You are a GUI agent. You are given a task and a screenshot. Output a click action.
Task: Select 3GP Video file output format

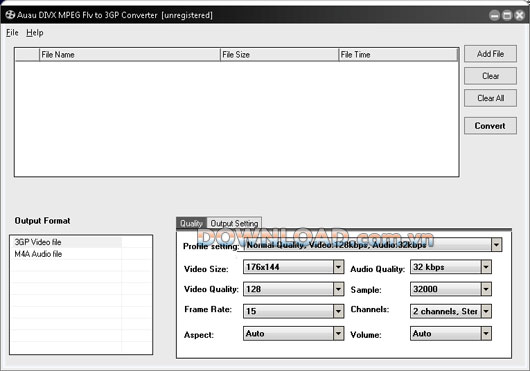tap(67, 242)
